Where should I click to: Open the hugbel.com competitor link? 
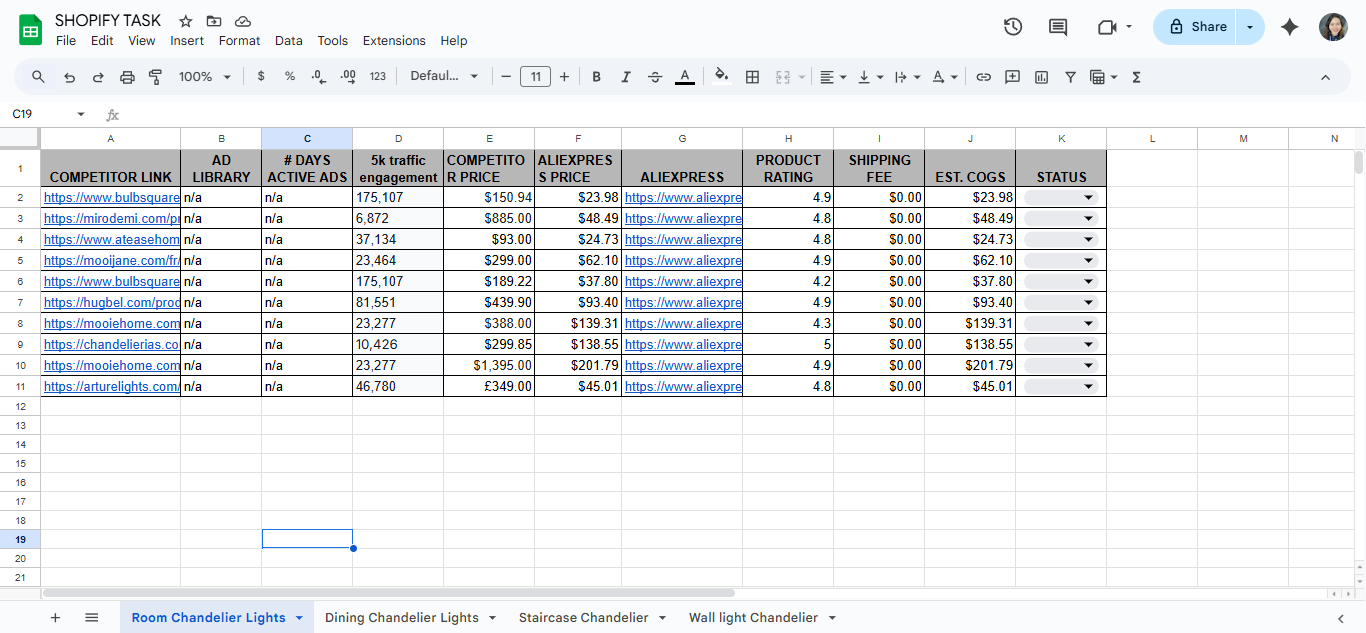coord(111,303)
